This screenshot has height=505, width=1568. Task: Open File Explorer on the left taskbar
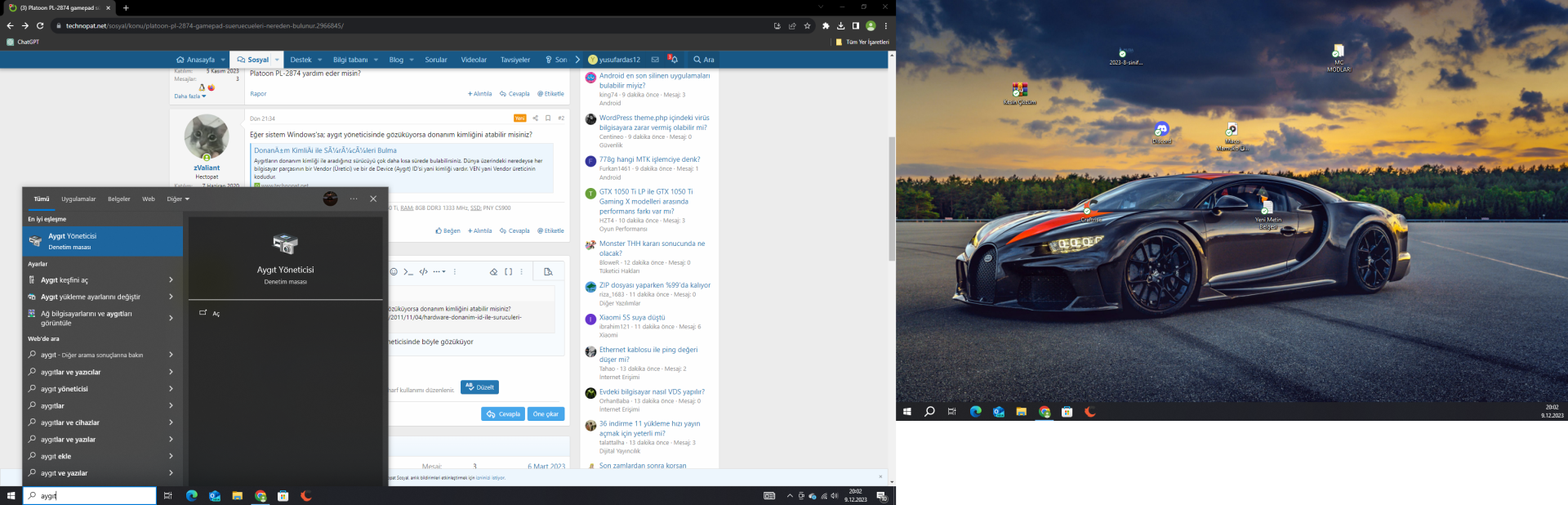coord(238,496)
